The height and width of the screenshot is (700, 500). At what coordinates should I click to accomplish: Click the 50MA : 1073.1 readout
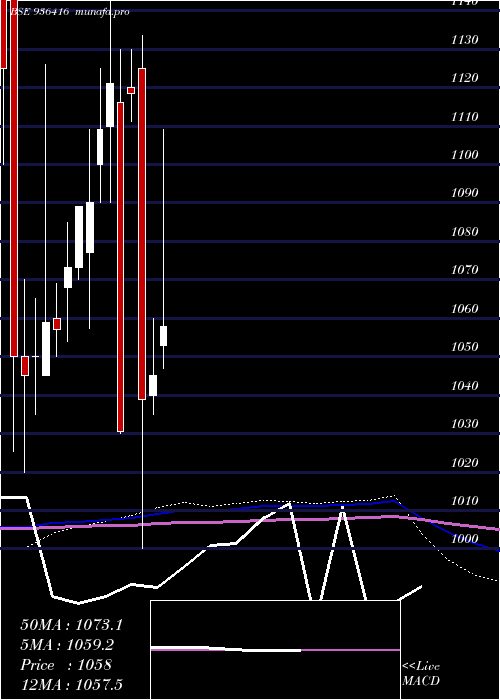click(x=71, y=625)
